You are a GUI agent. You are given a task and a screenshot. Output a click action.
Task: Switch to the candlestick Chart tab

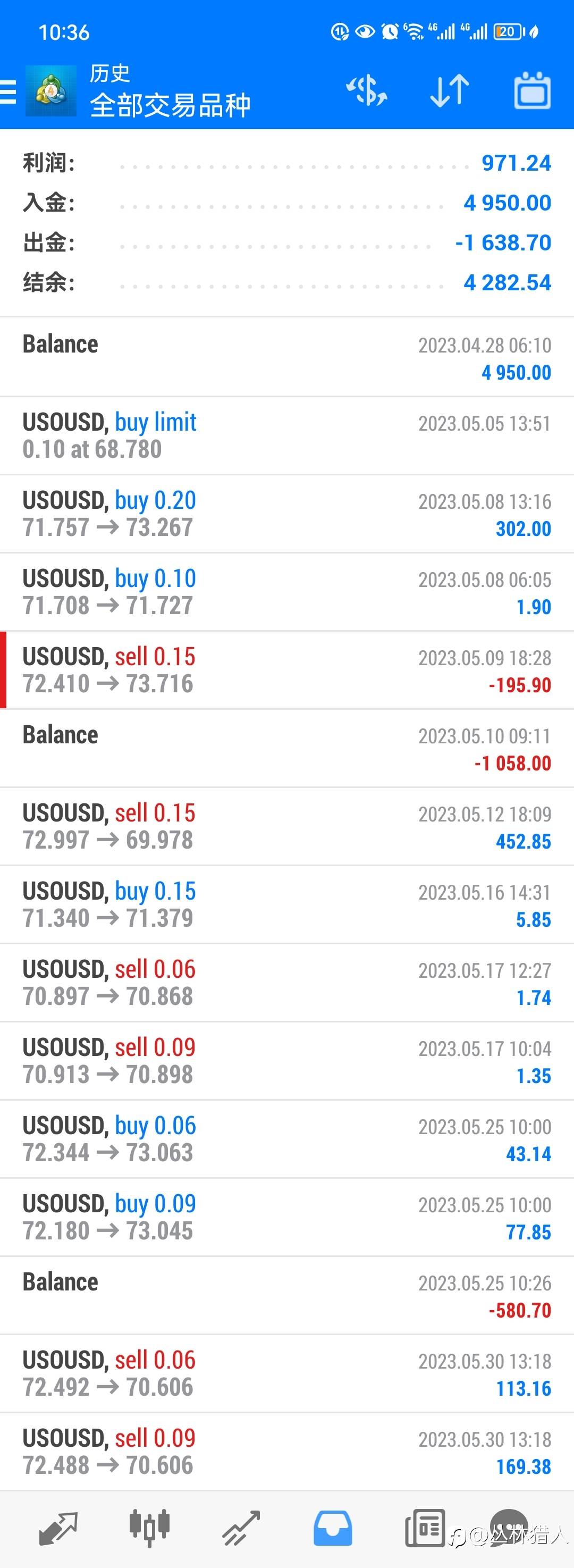pyautogui.click(x=150, y=1529)
